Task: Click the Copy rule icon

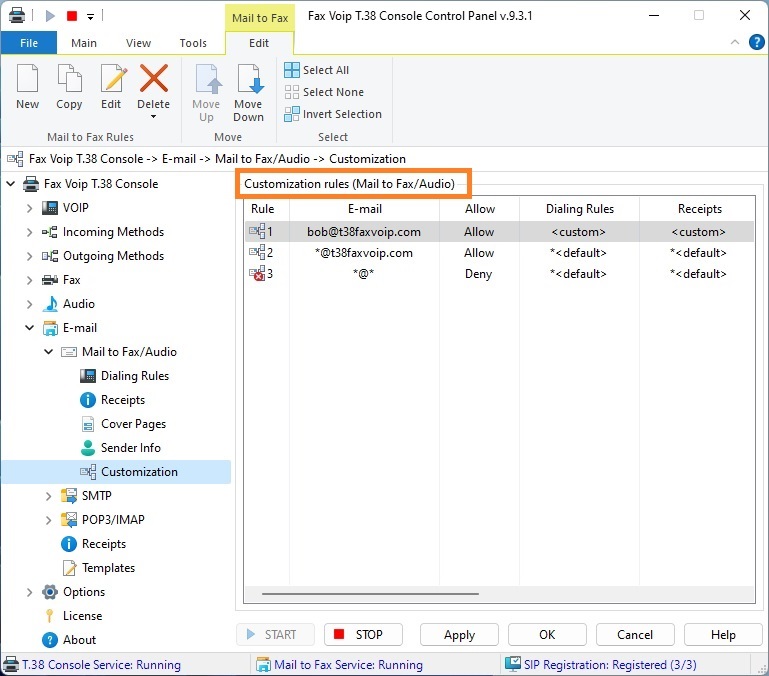Action: pos(69,78)
